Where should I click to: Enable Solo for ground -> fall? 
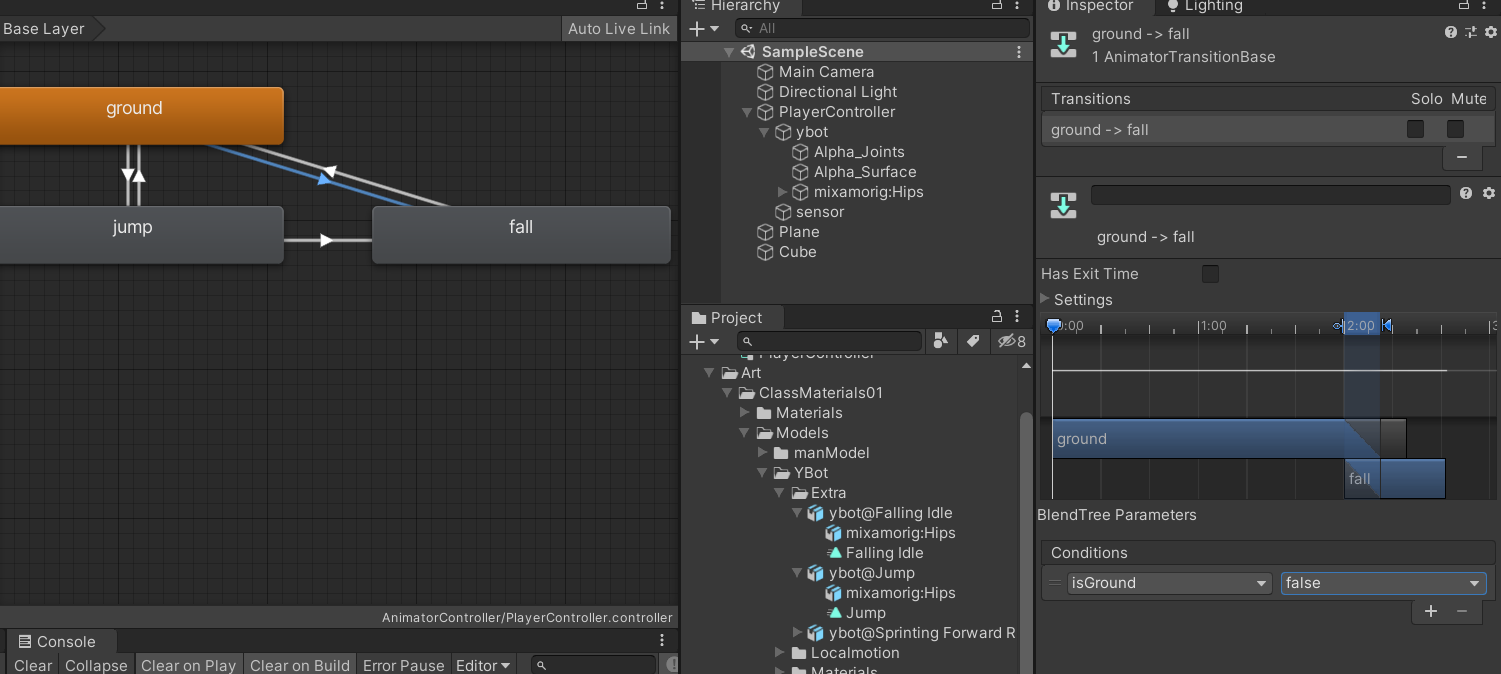[x=1415, y=129]
